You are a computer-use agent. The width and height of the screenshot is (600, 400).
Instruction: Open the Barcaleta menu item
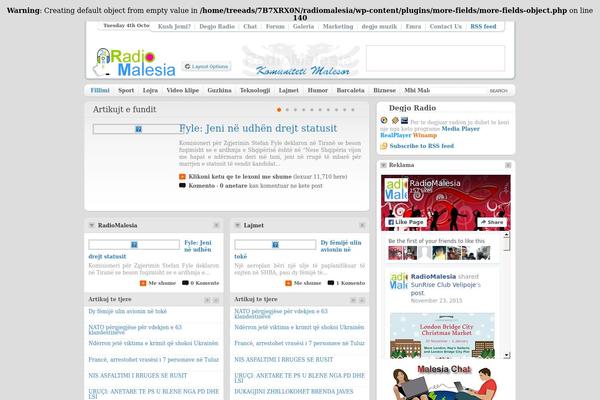pos(351,90)
